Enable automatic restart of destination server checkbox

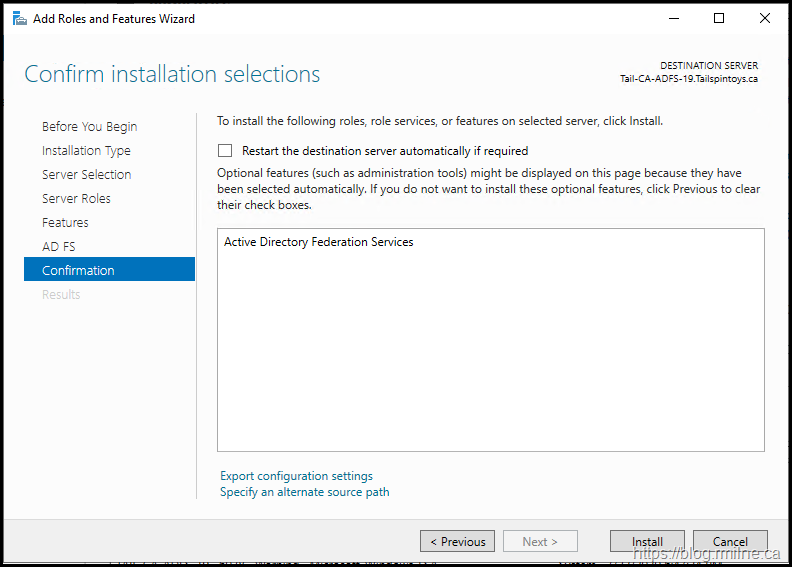point(225,151)
